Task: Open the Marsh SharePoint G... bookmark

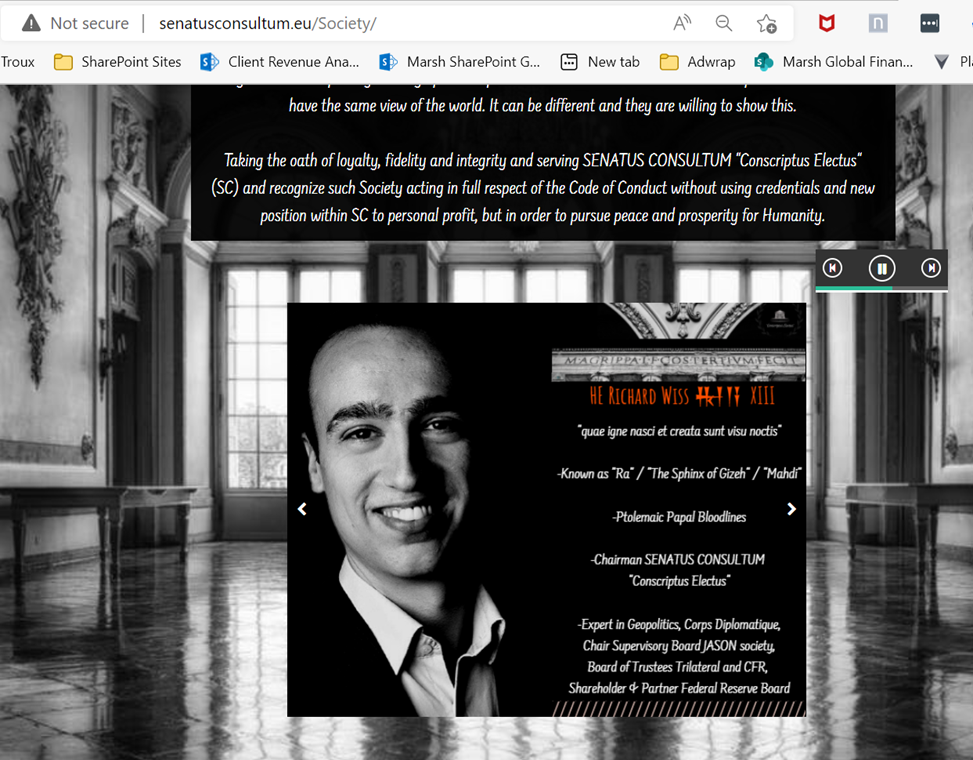Action: tap(459, 62)
